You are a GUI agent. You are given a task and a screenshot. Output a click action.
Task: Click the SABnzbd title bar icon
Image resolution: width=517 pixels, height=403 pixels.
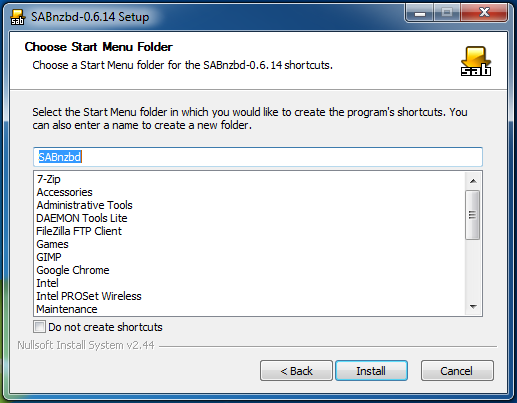click(18, 17)
